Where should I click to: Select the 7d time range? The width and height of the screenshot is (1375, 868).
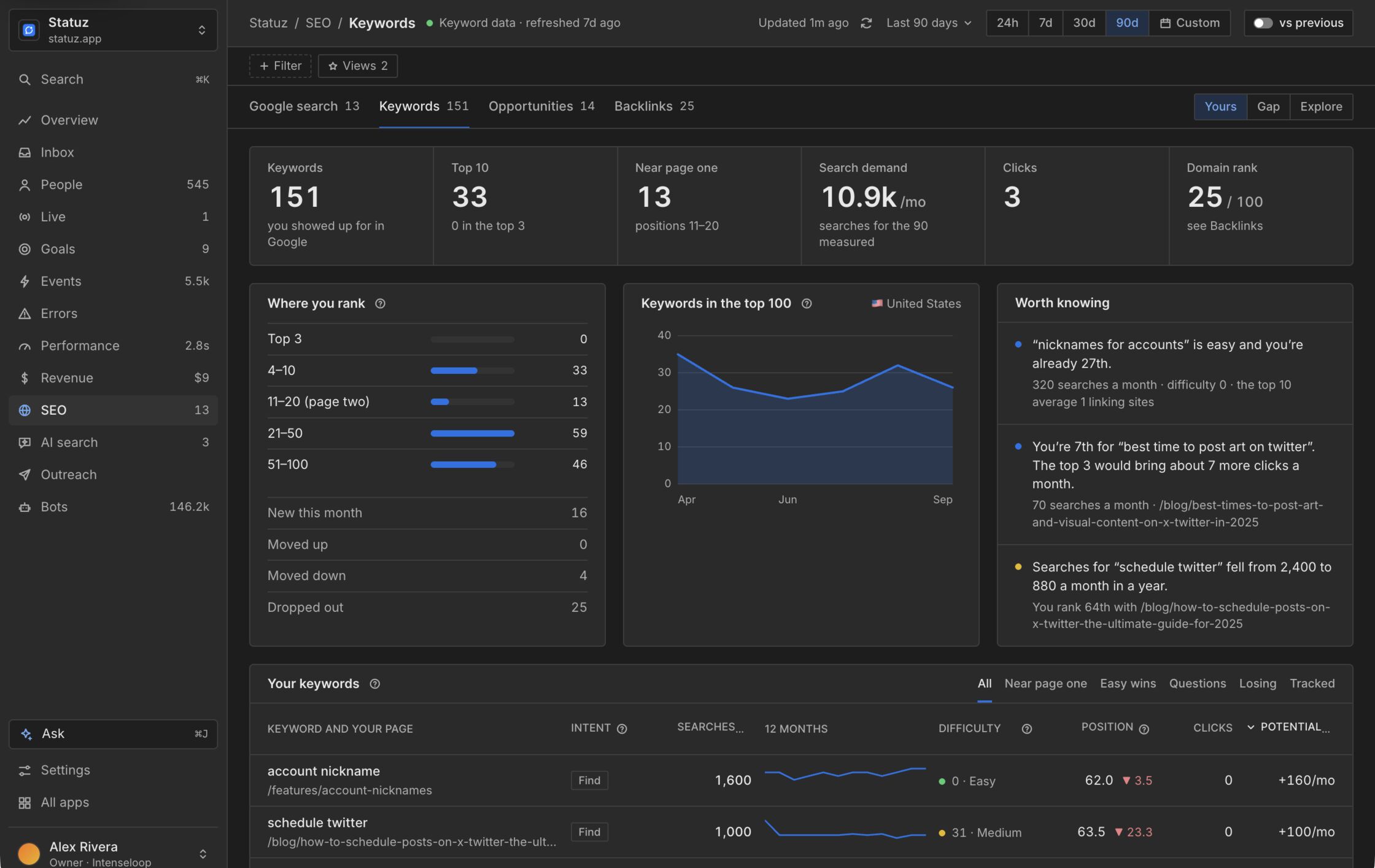(x=1045, y=23)
